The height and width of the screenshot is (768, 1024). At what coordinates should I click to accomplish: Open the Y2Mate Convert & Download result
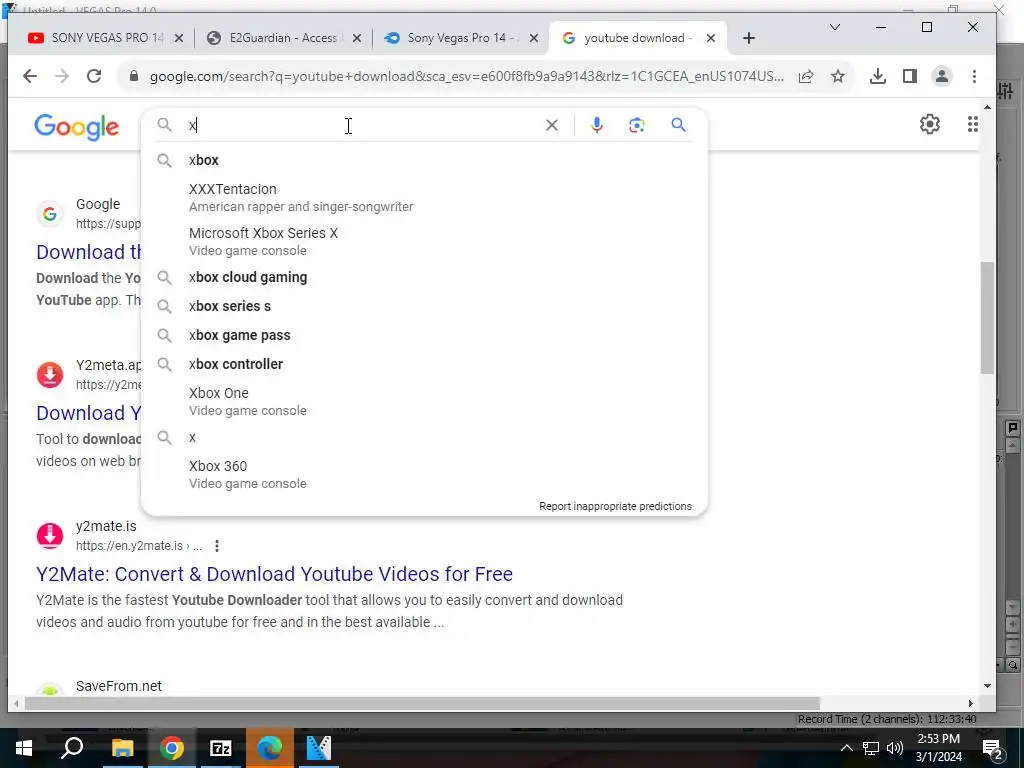[x=274, y=574]
